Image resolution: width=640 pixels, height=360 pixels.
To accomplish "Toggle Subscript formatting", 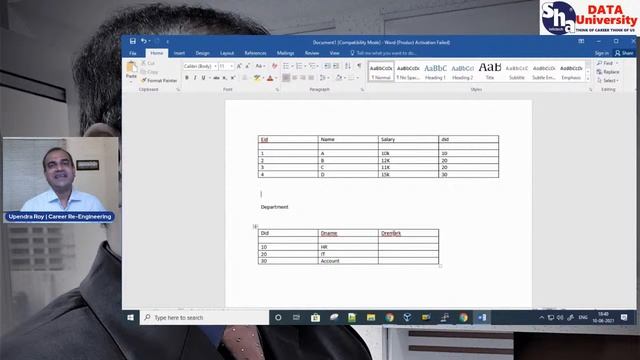I will point(224,78).
